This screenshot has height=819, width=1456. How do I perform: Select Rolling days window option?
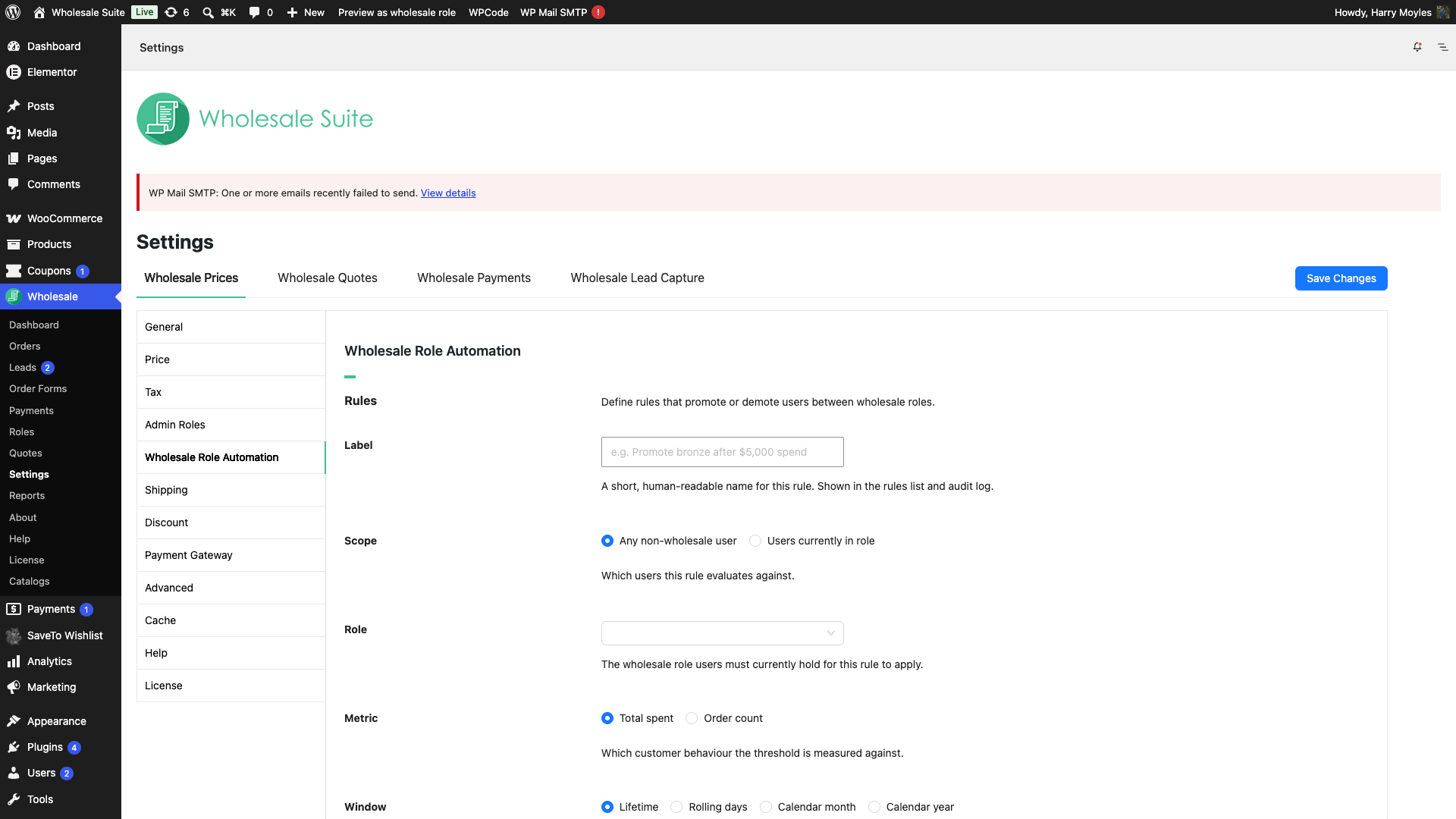coord(676,807)
